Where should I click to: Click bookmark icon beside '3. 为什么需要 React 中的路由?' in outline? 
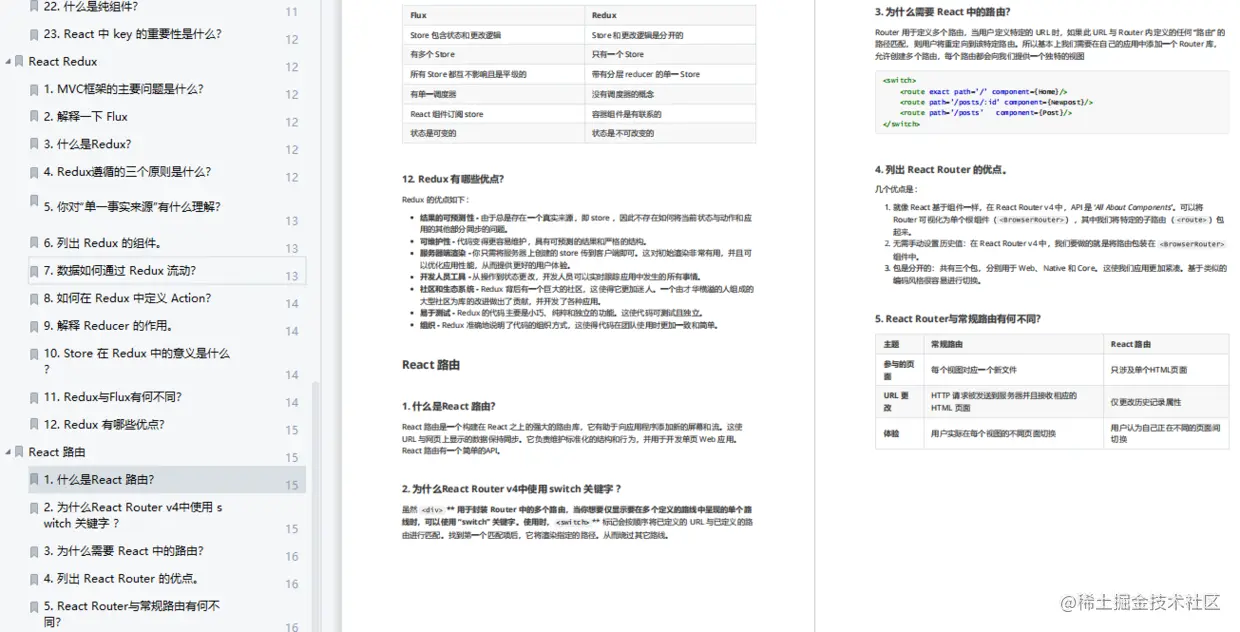tap(35, 551)
